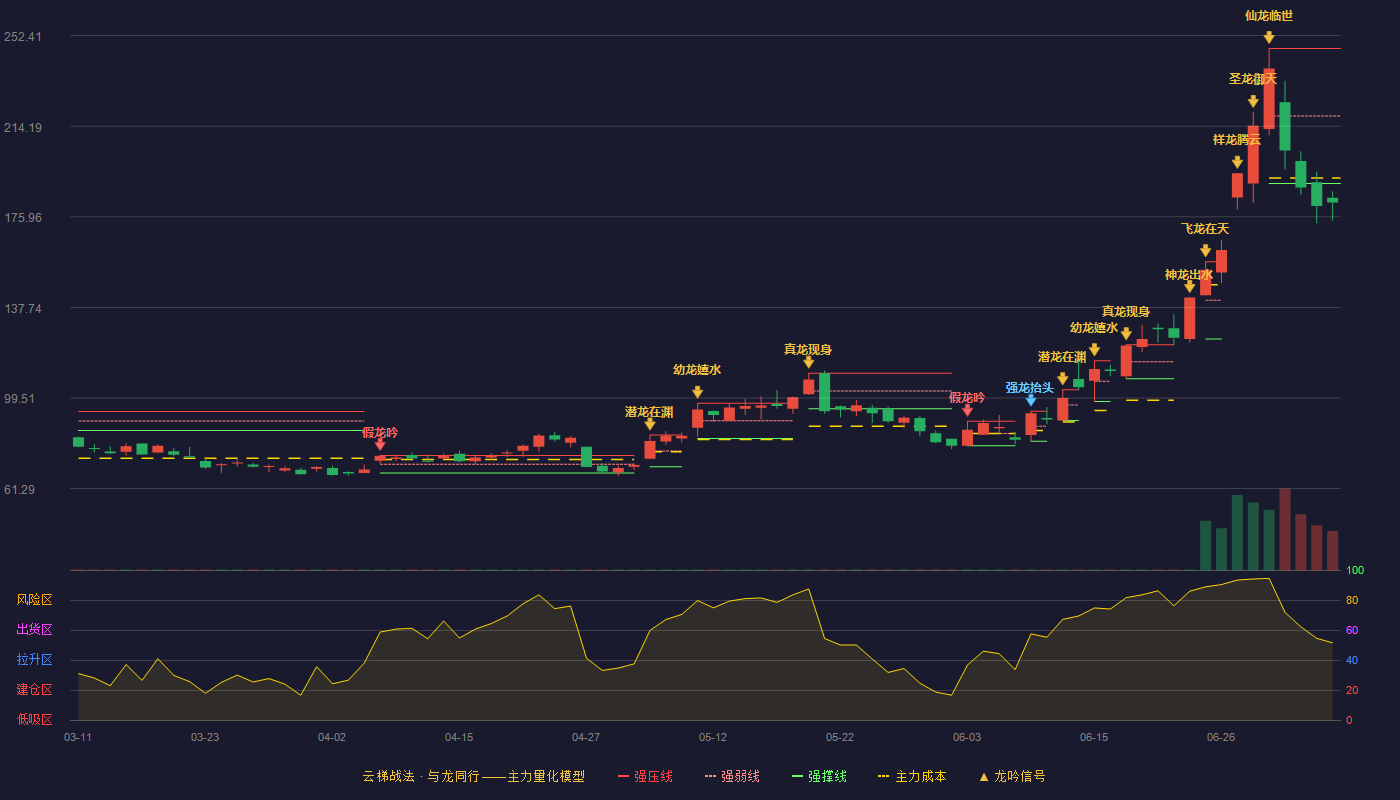Select the 祥龙腾云 arrow marker

1237,162
